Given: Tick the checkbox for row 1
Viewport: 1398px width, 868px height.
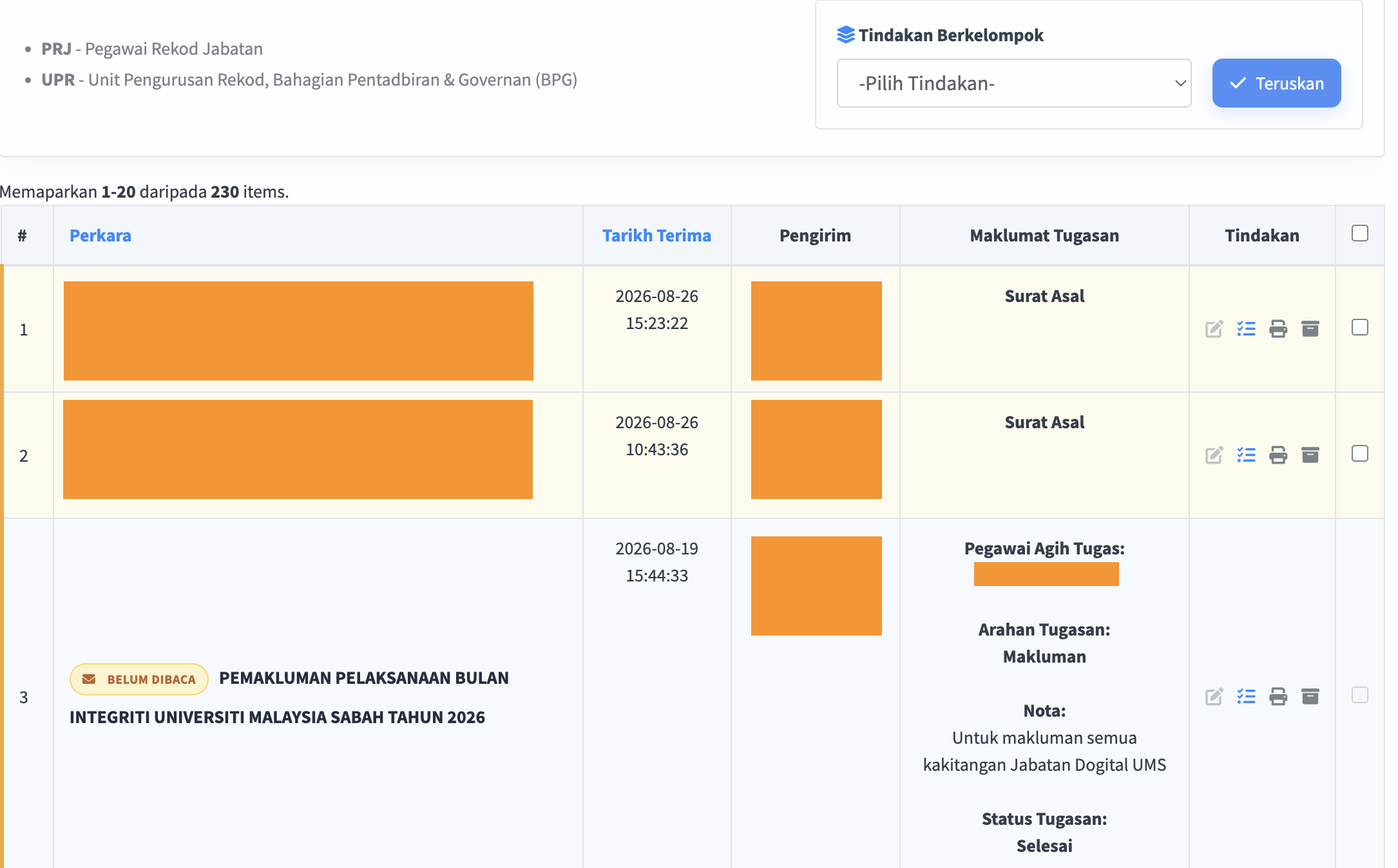Looking at the screenshot, I should click(1360, 327).
